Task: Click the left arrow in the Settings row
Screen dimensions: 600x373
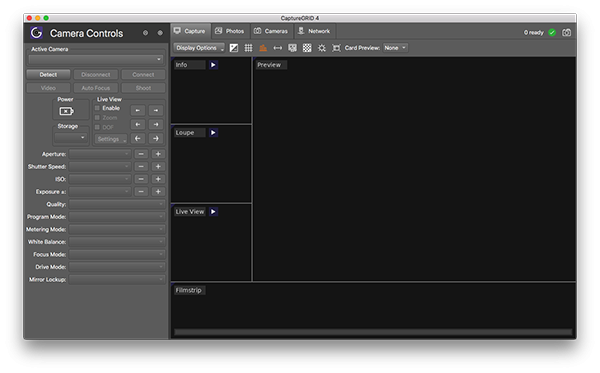Action: click(138, 138)
